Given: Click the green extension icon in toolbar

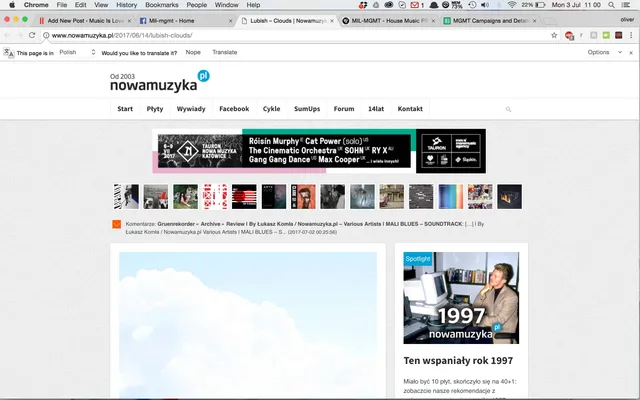Looking at the screenshot, I should (606, 36).
